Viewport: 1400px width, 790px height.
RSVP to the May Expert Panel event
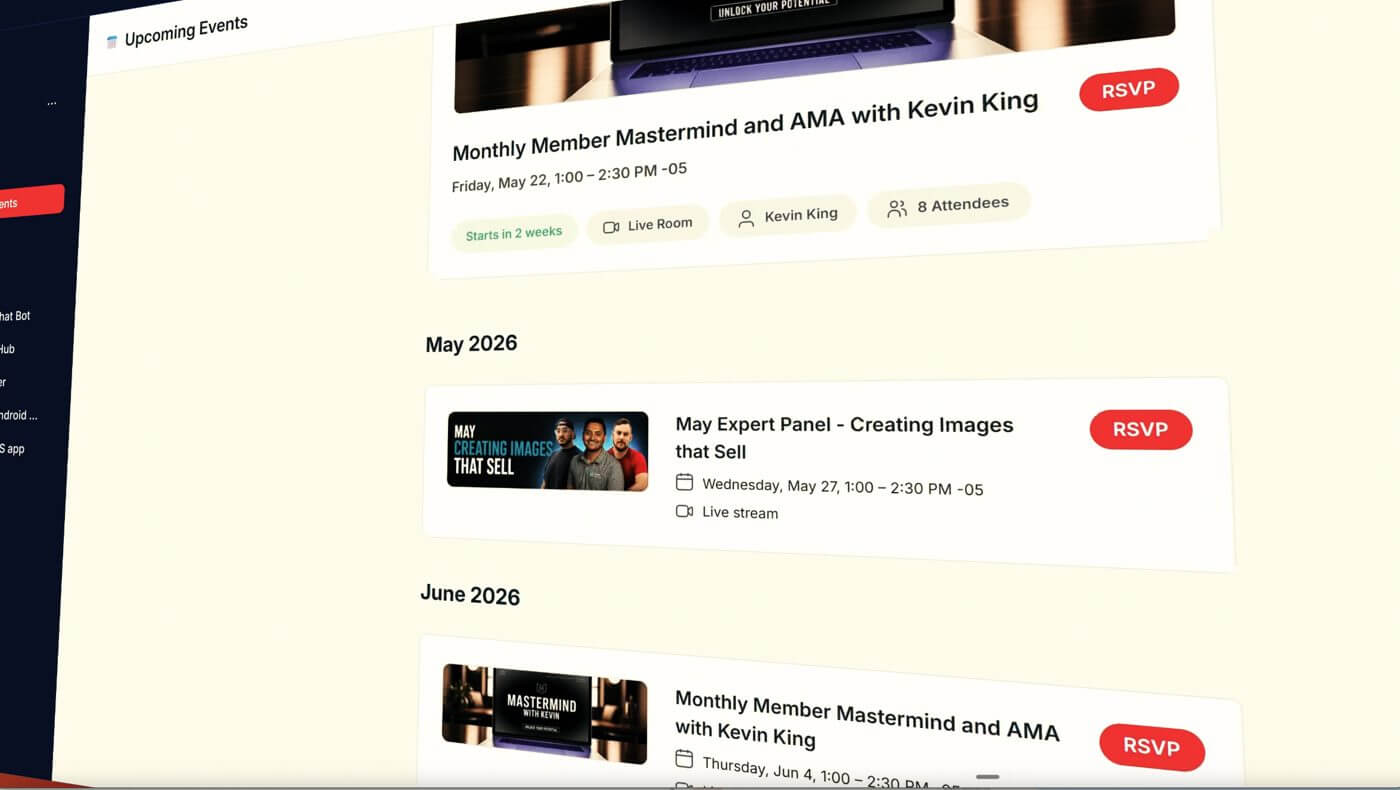tap(1141, 429)
